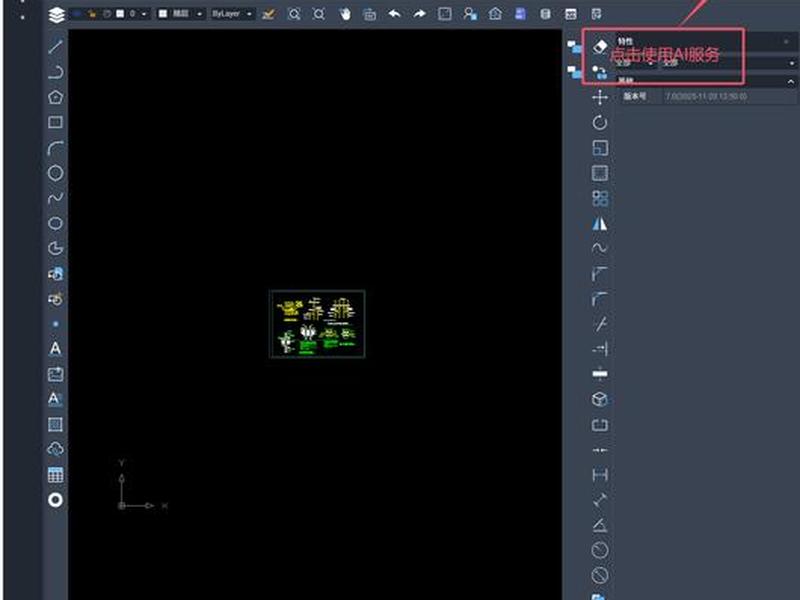Collapse the properties section with chevron
Viewport: 800px width, 600px height.
click(x=790, y=82)
